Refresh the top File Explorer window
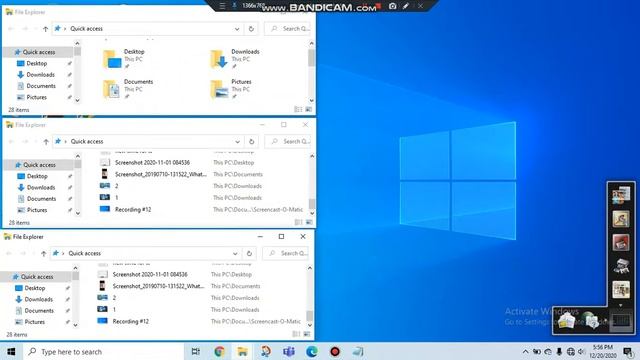This screenshot has height=360, width=640. (x=251, y=29)
